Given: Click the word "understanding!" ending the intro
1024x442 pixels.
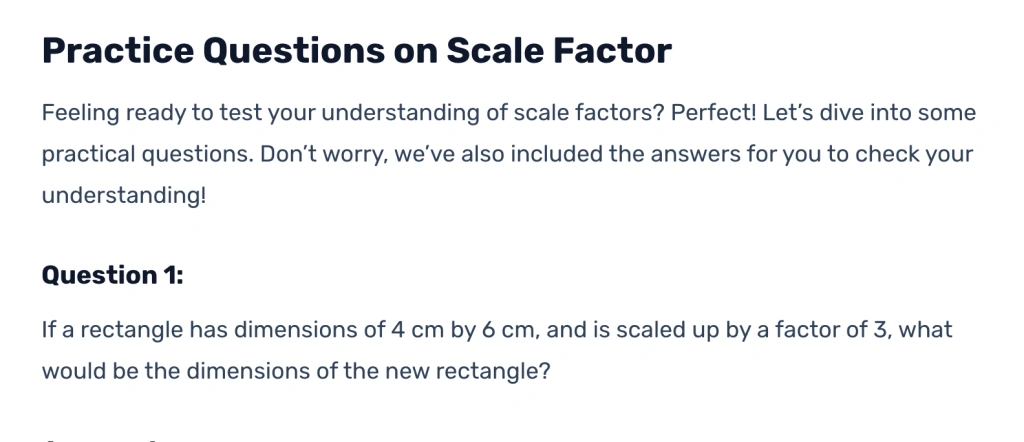Looking at the screenshot, I should [x=124, y=196].
